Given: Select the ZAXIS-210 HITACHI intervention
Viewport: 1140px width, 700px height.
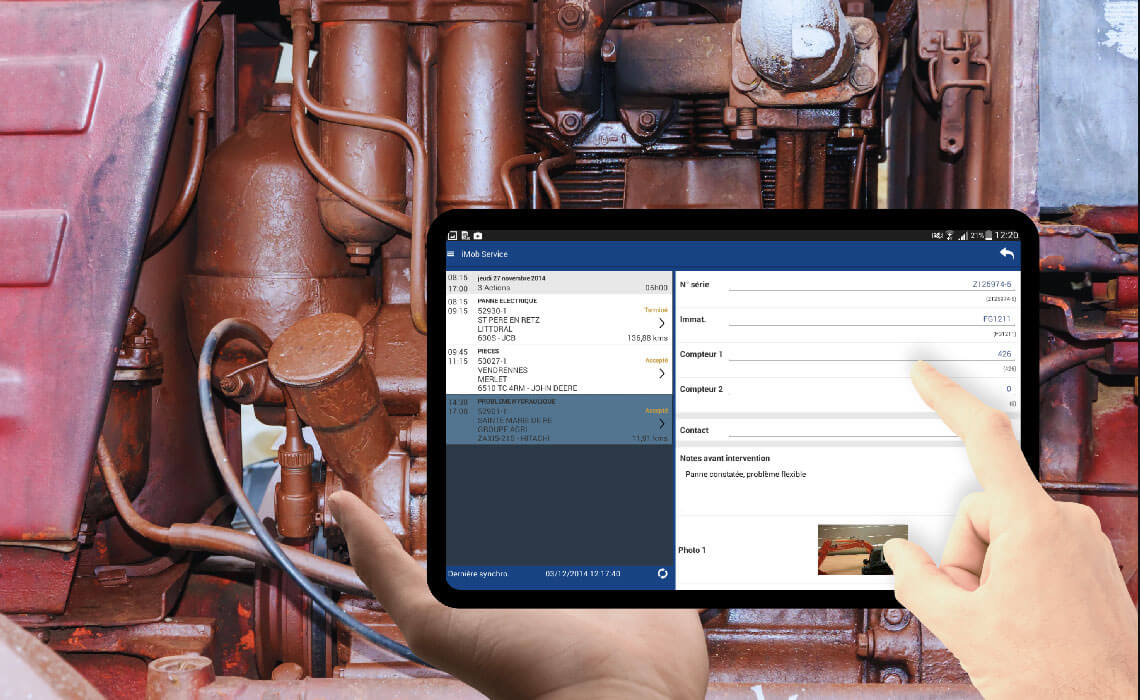Looking at the screenshot, I should 559,419.
